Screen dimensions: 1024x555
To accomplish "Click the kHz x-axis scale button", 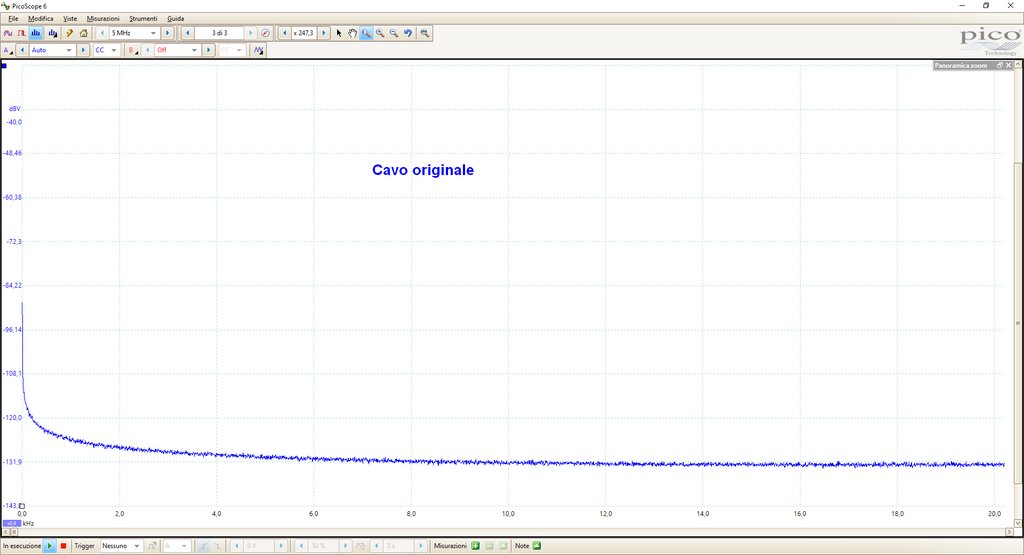I will [12, 523].
